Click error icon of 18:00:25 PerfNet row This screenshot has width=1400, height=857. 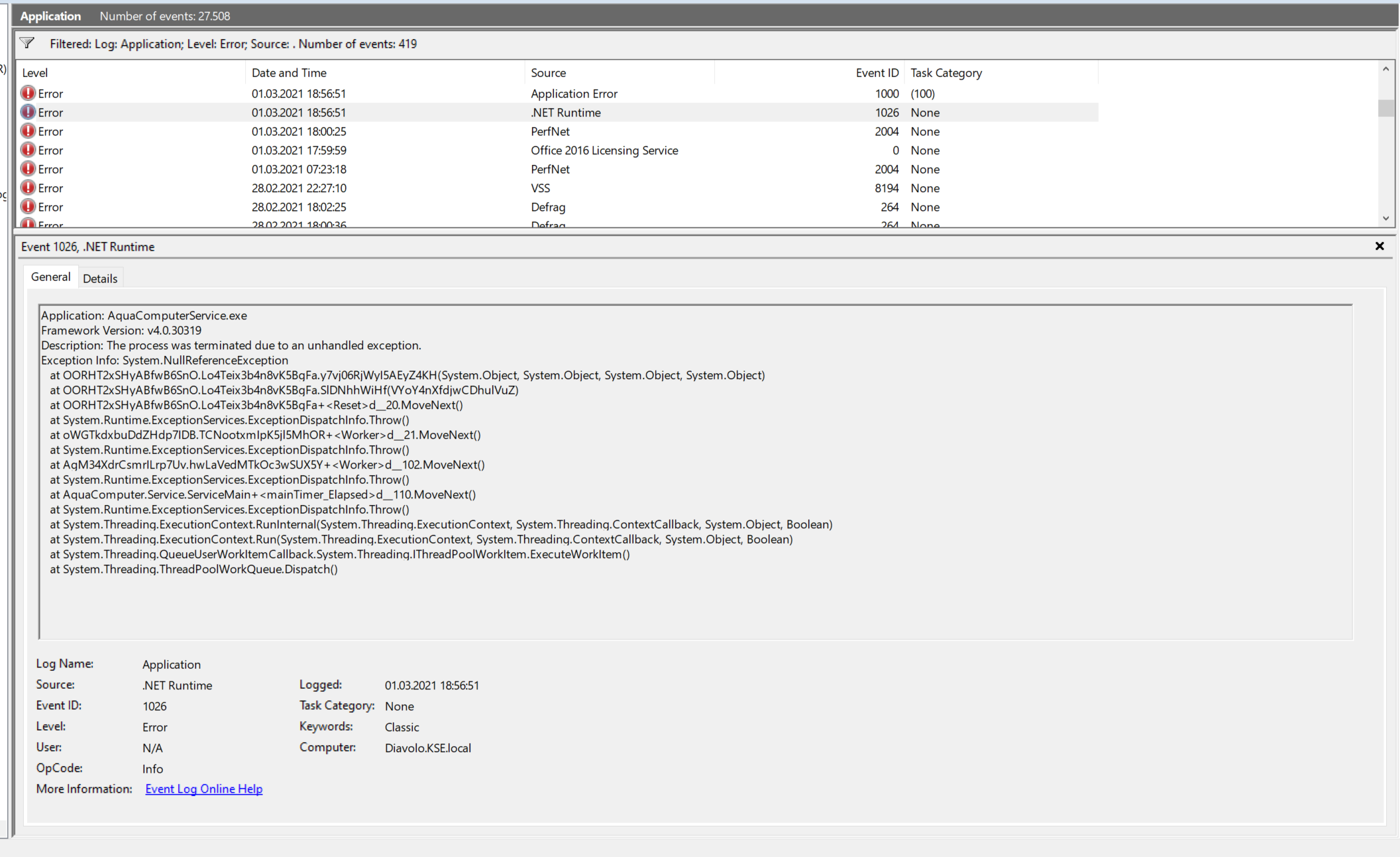coord(28,131)
